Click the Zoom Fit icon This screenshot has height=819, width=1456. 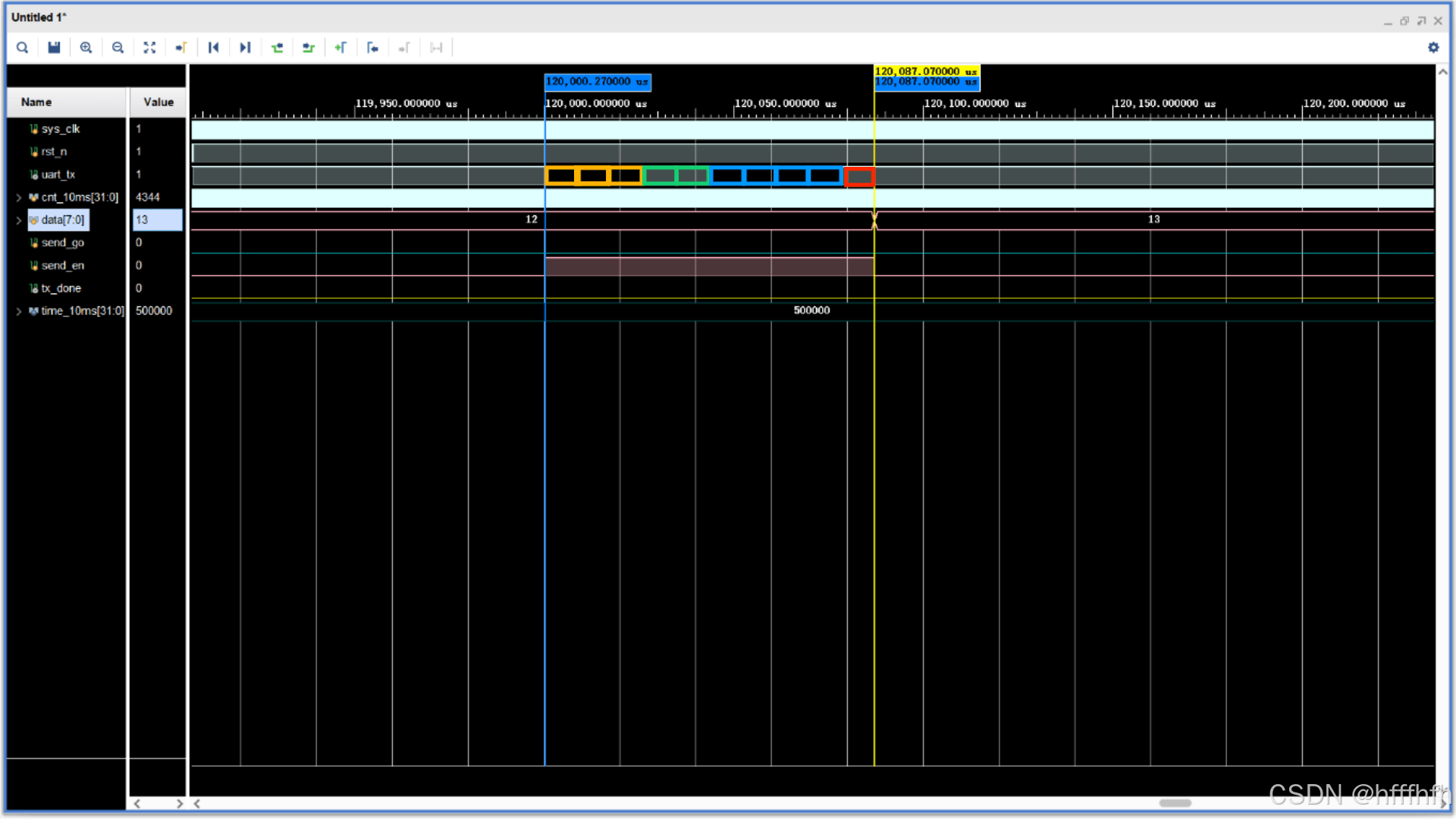pos(149,48)
